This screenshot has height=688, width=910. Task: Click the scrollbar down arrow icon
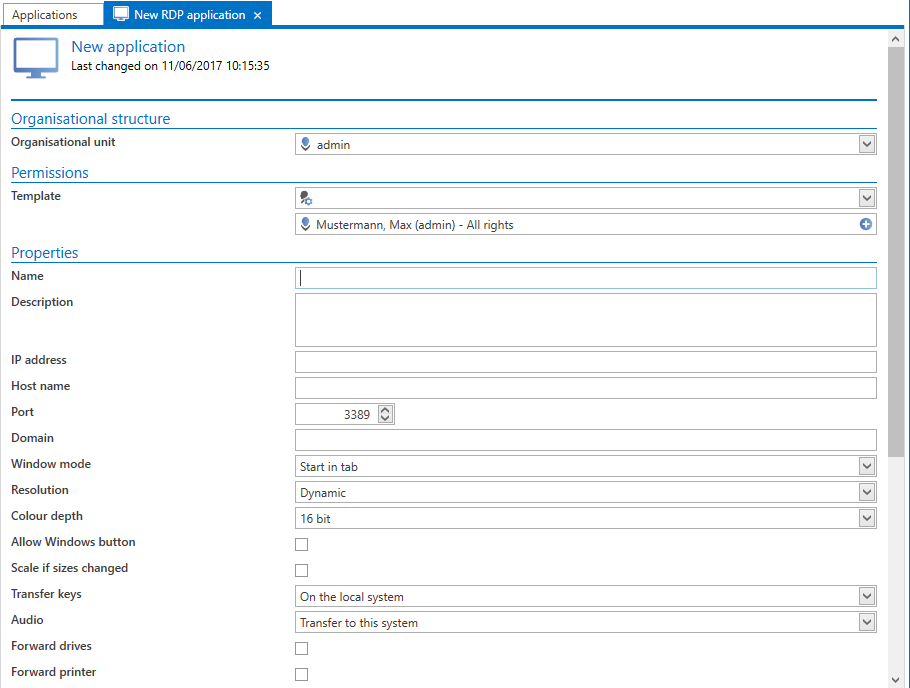[x=897, y=679]
